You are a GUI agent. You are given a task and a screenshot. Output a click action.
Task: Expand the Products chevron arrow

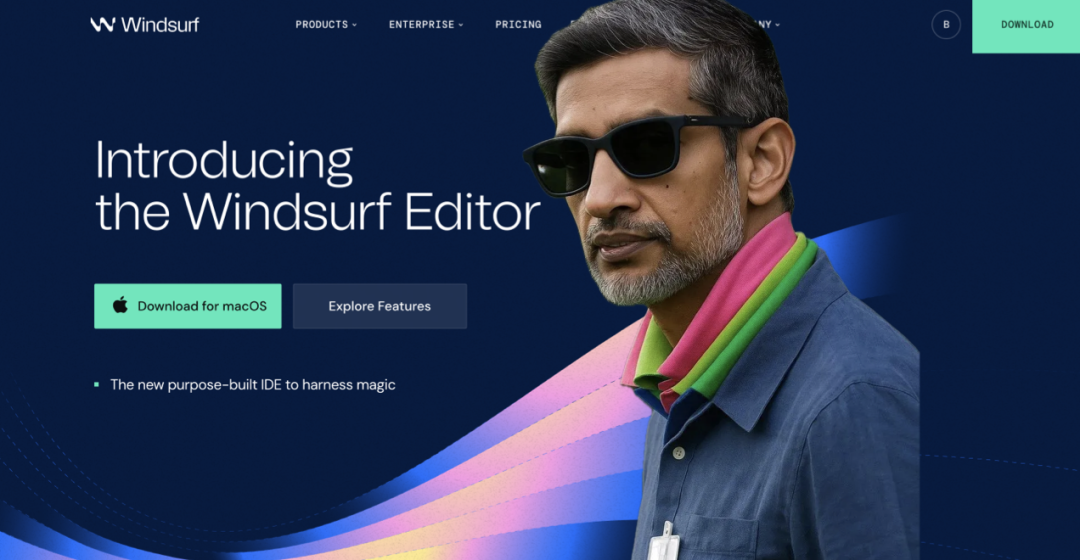tap(355, 25)
